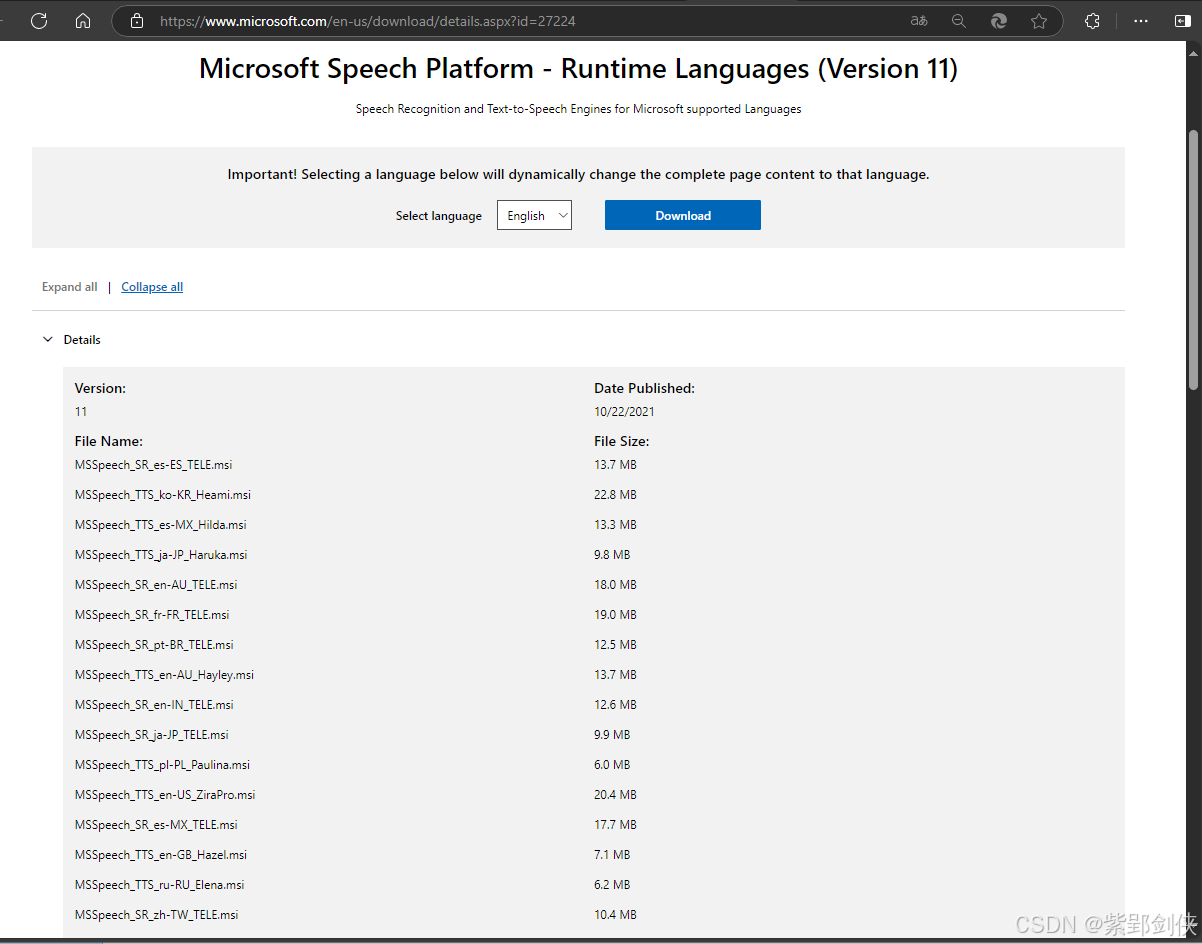
Task: Select MSSpeech_TTS_en-AU_Hayley.msi file name
Action: 164,675
